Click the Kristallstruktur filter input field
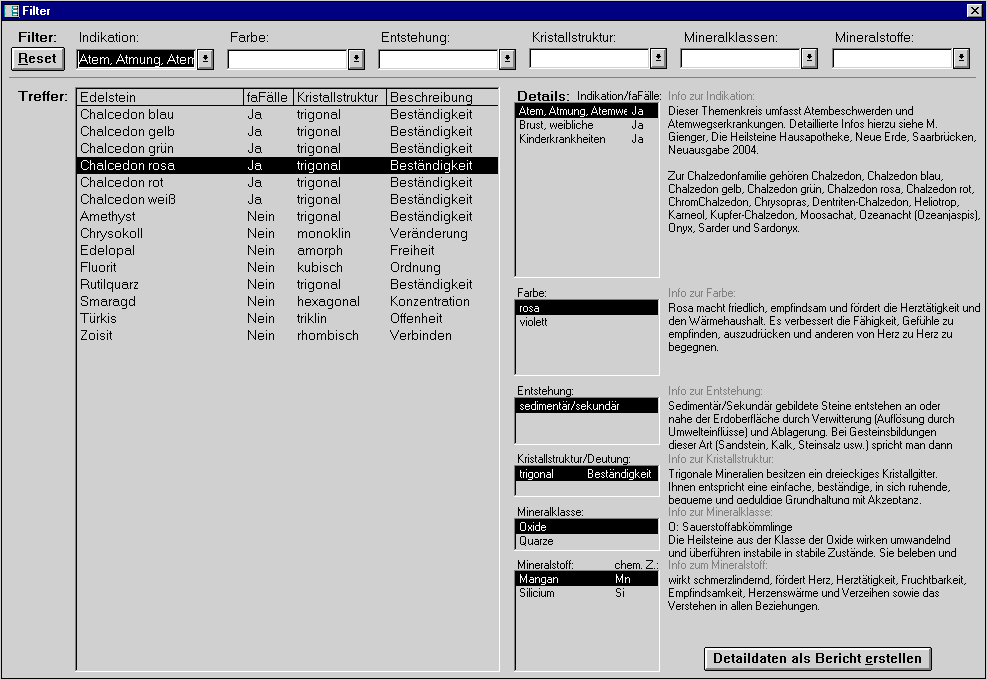The height and width of the screenshot is (680, 987). click(590, 59)
